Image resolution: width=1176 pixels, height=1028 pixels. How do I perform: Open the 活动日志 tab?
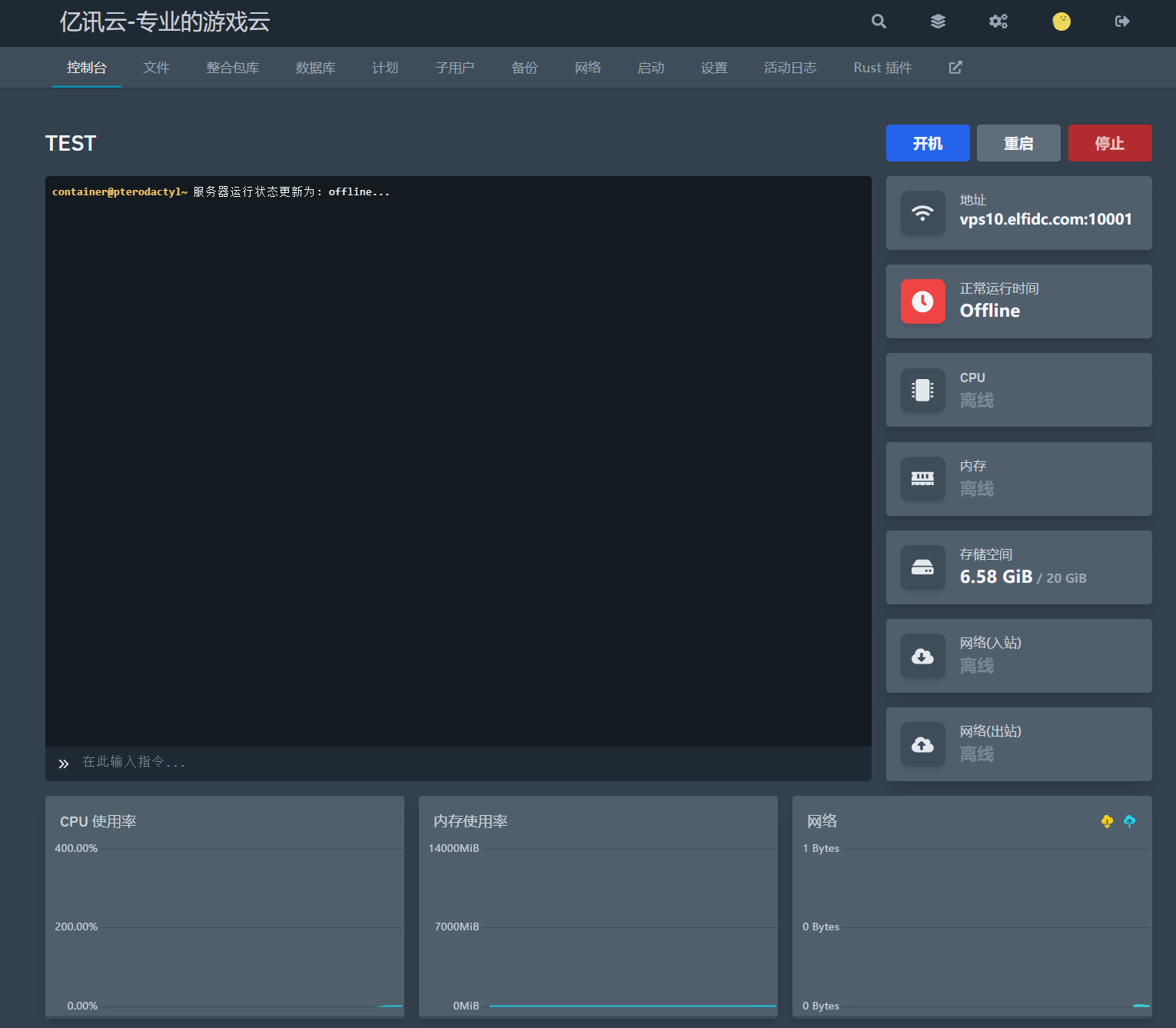coord(790,68)
